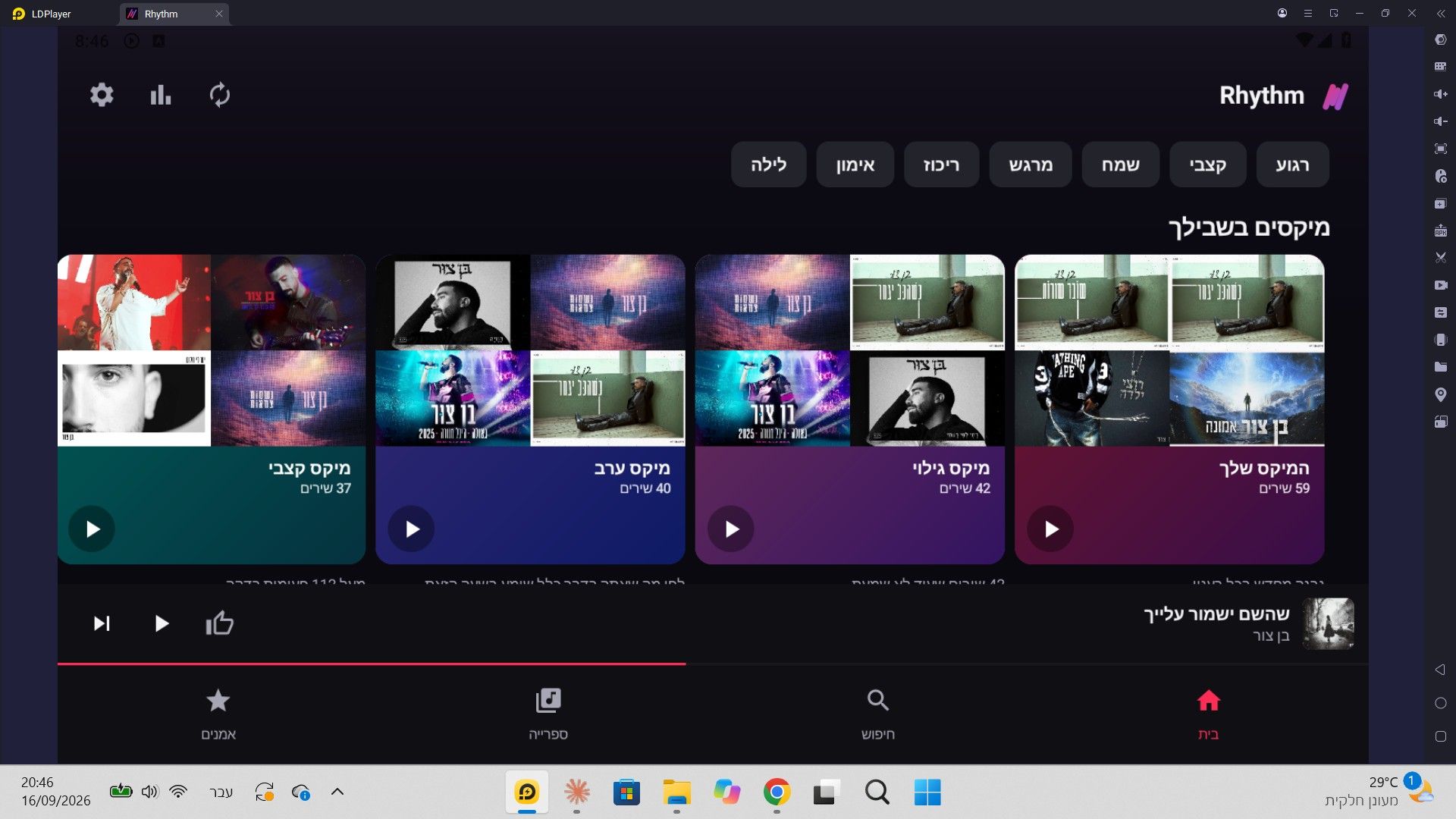
Task: Click the refresh sync icon
Action: click(220, 95)
